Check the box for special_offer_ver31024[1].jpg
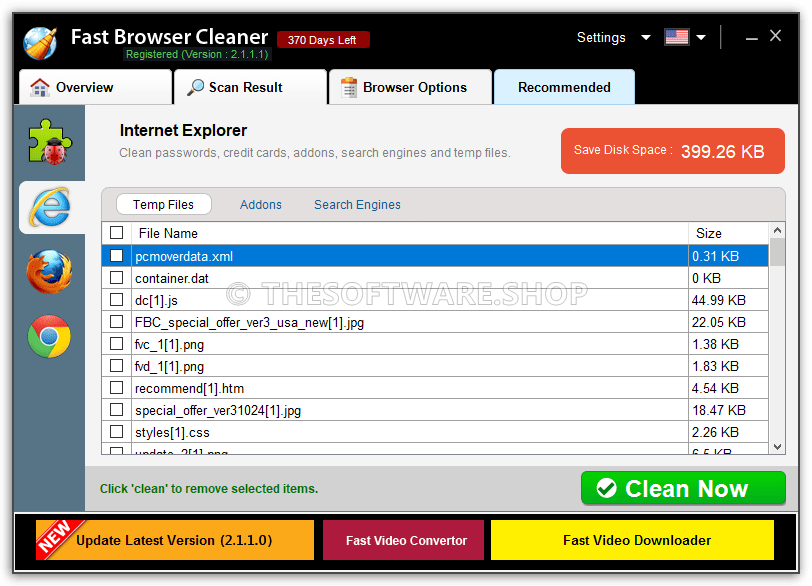The height and width of the screenshot is (586, 812). click(x=117, y=410)
